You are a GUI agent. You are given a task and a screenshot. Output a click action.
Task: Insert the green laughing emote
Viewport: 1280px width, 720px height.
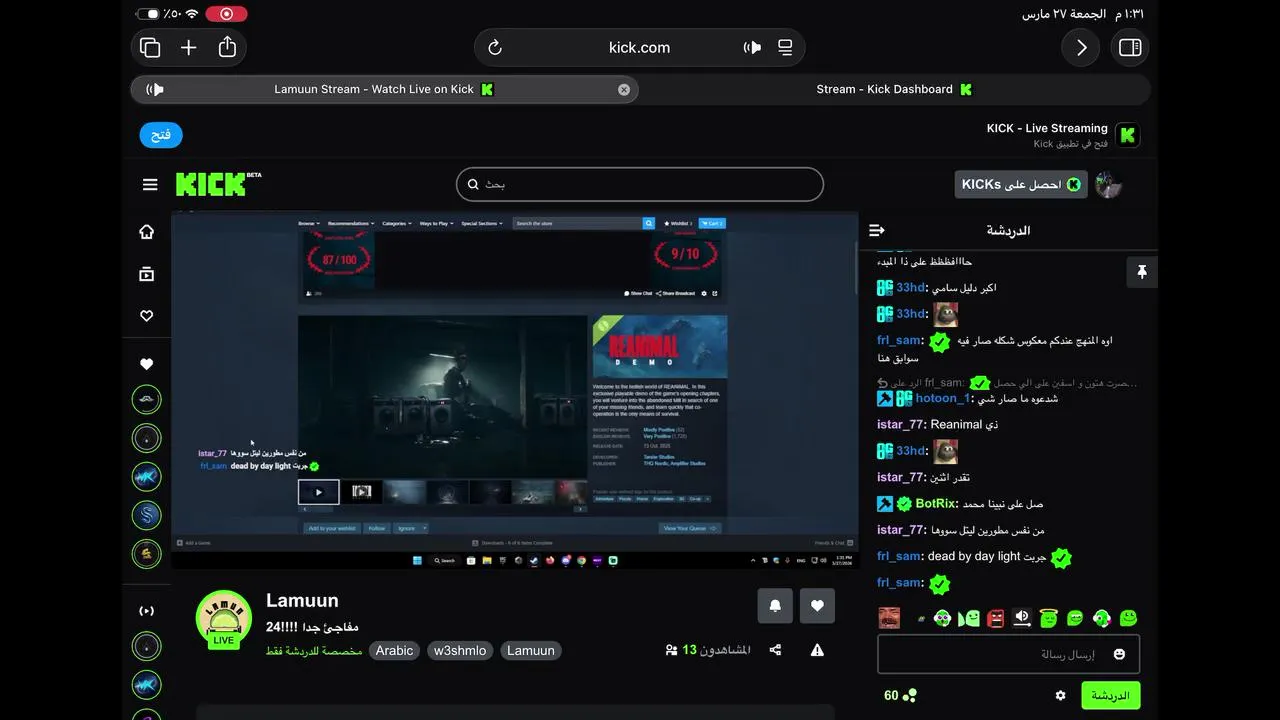coord(1075,618)
